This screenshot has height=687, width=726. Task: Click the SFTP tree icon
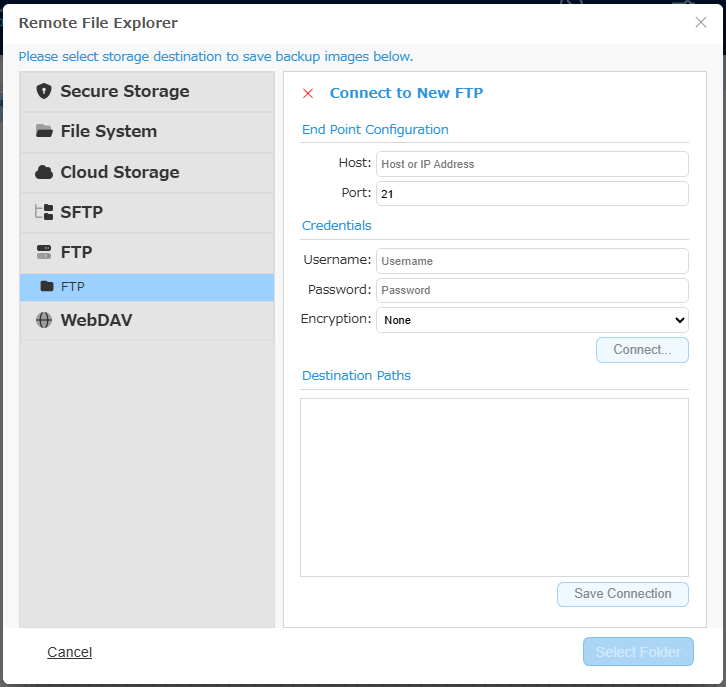(x=44, y=212)
